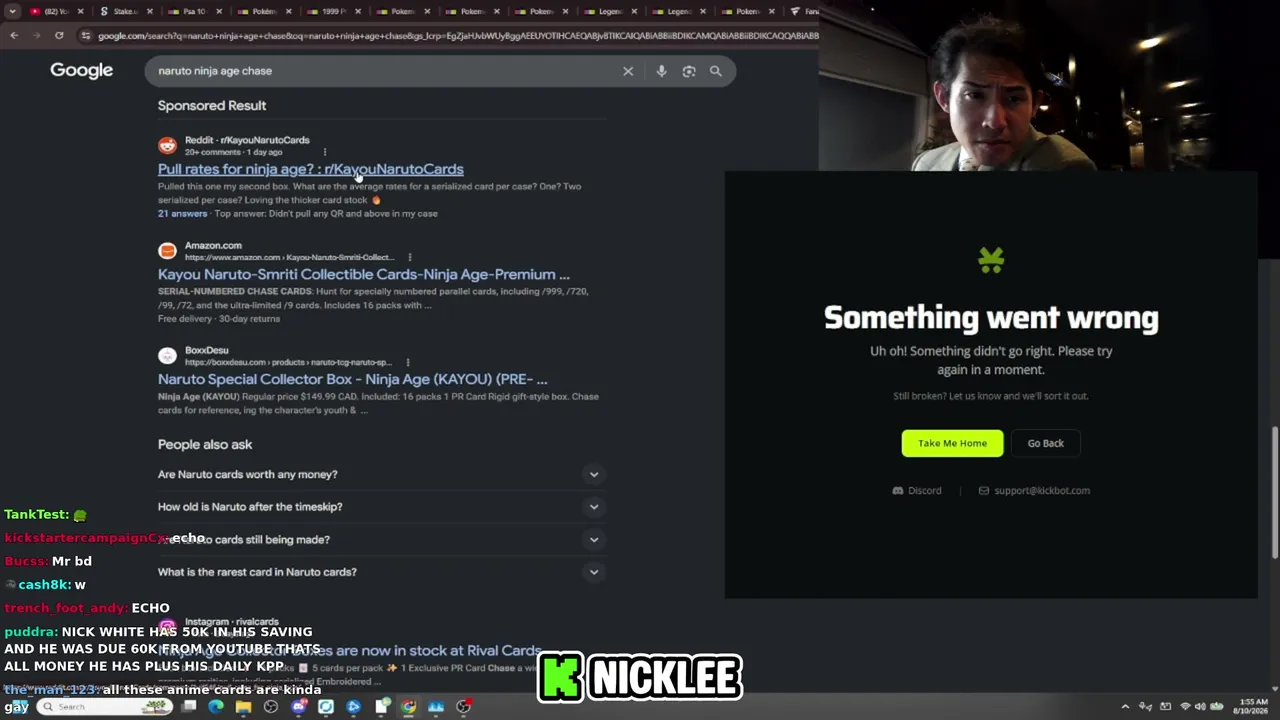Click the Windows taskbar Search box
The image size is (1280, 720).
click(103, 707)
